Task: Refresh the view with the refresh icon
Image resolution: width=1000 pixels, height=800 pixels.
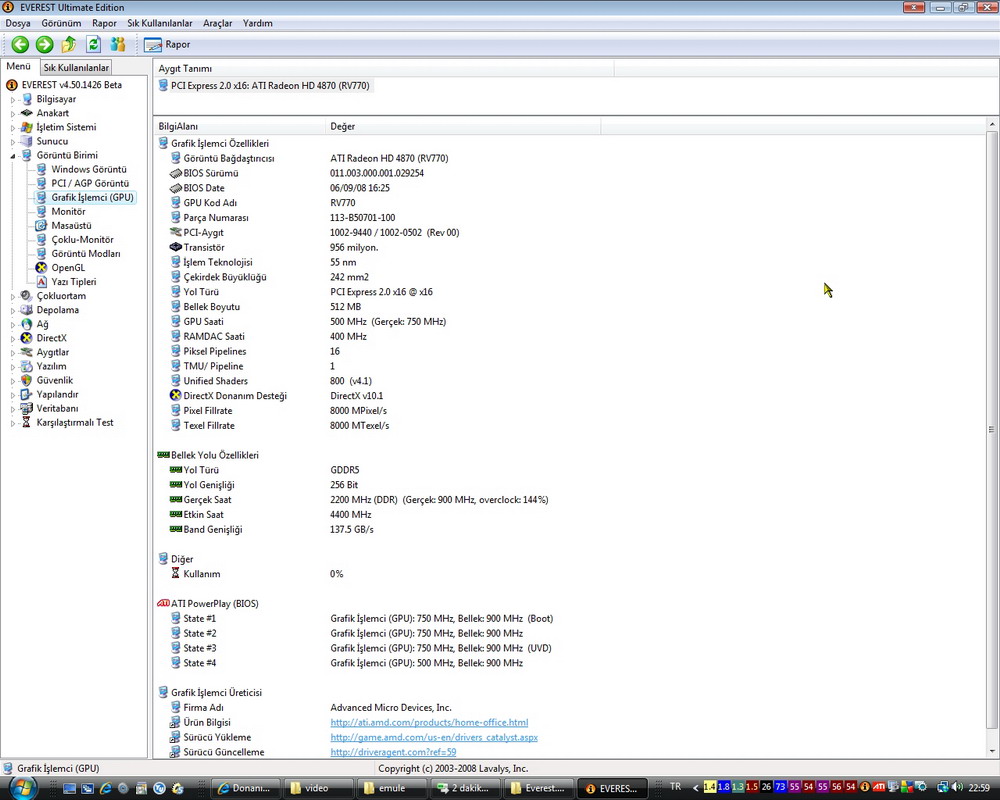Action: (x=93, y=44)
